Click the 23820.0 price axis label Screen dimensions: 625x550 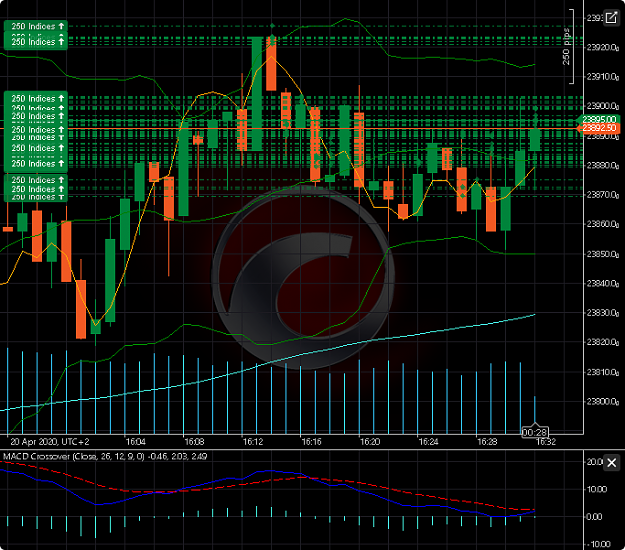coord(603,342)
